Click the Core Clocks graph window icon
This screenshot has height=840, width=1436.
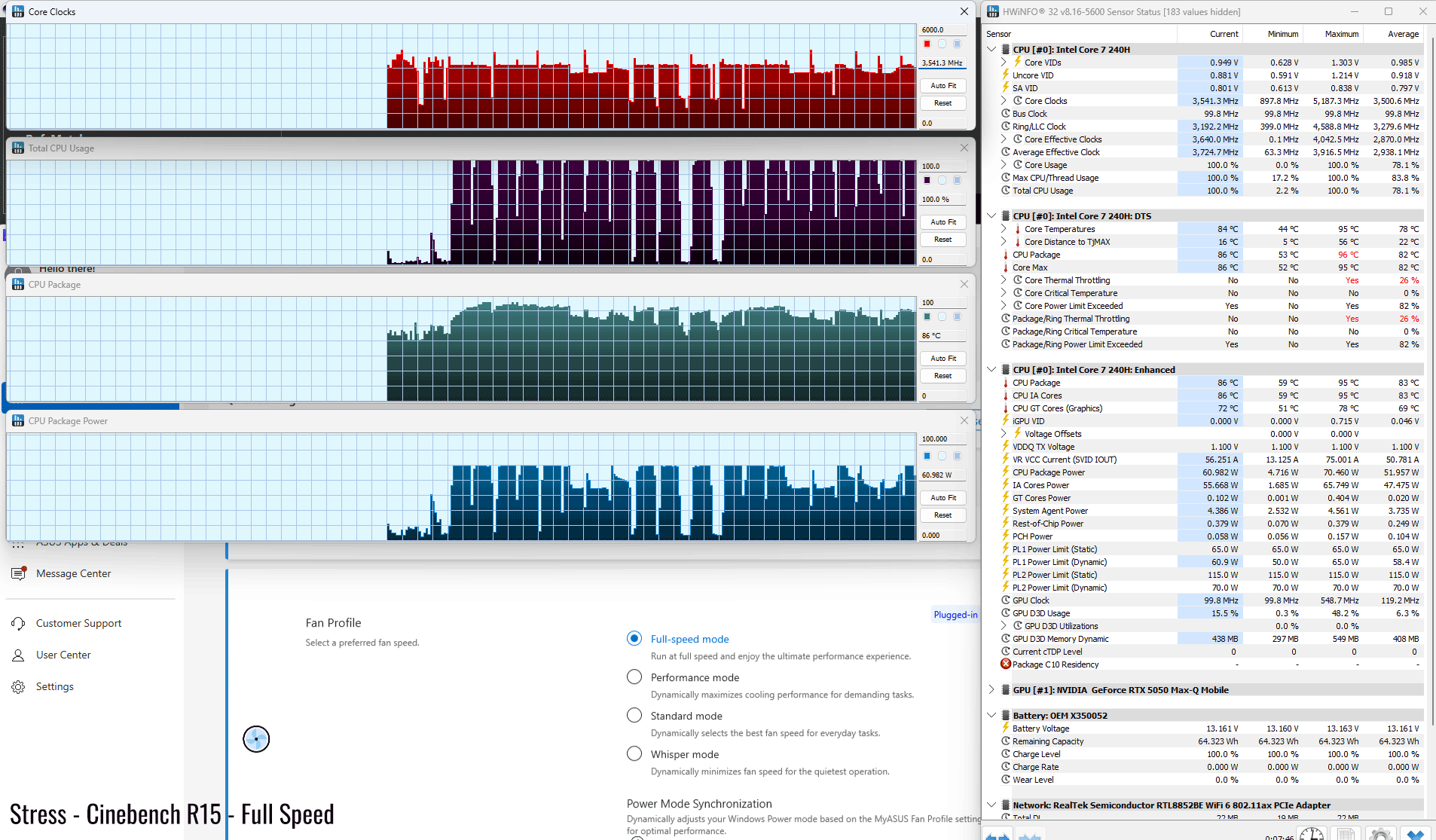[x=18, y=11]
